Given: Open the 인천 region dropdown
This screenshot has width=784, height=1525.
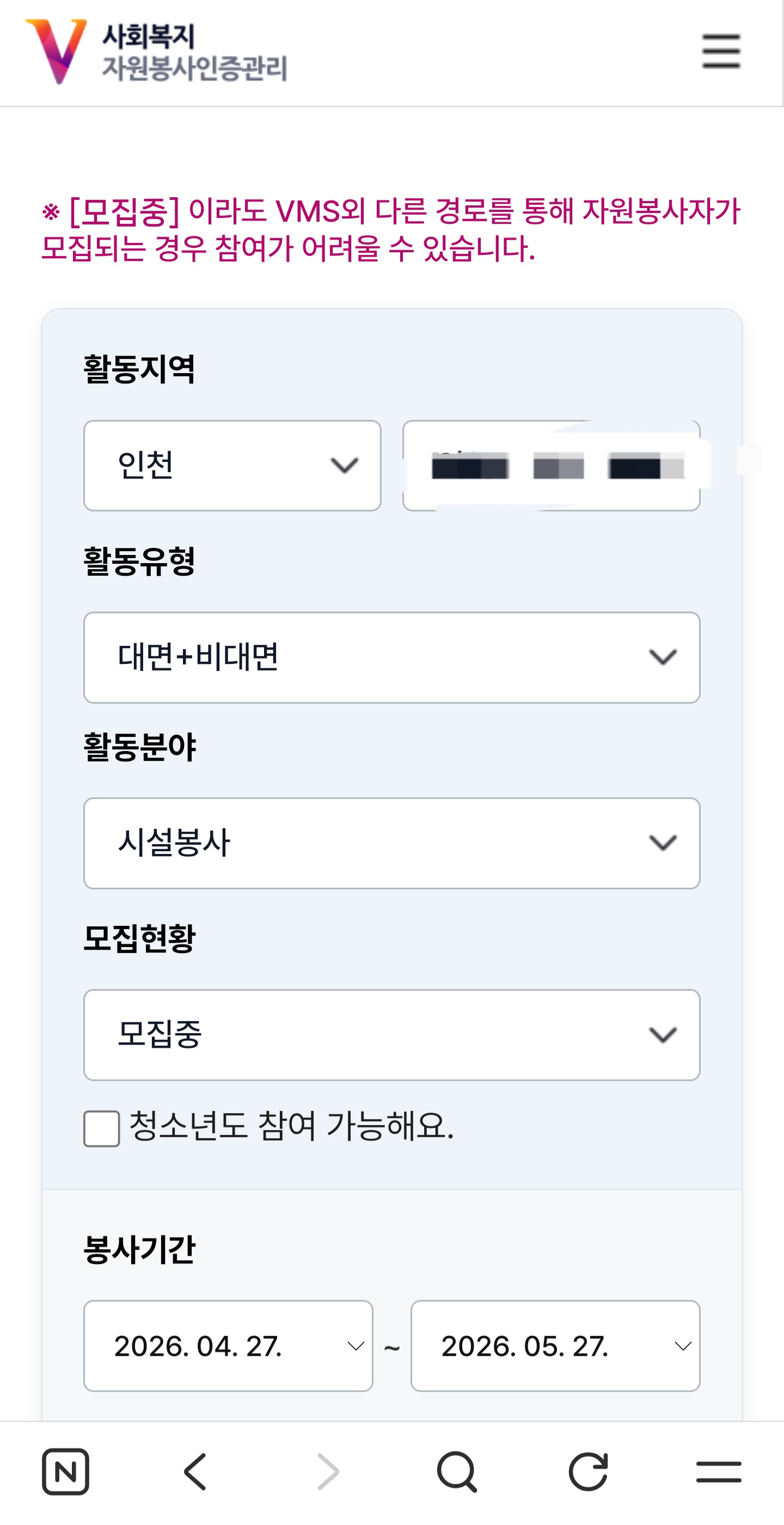Looking at the screenshot, I should pos(232,466).
